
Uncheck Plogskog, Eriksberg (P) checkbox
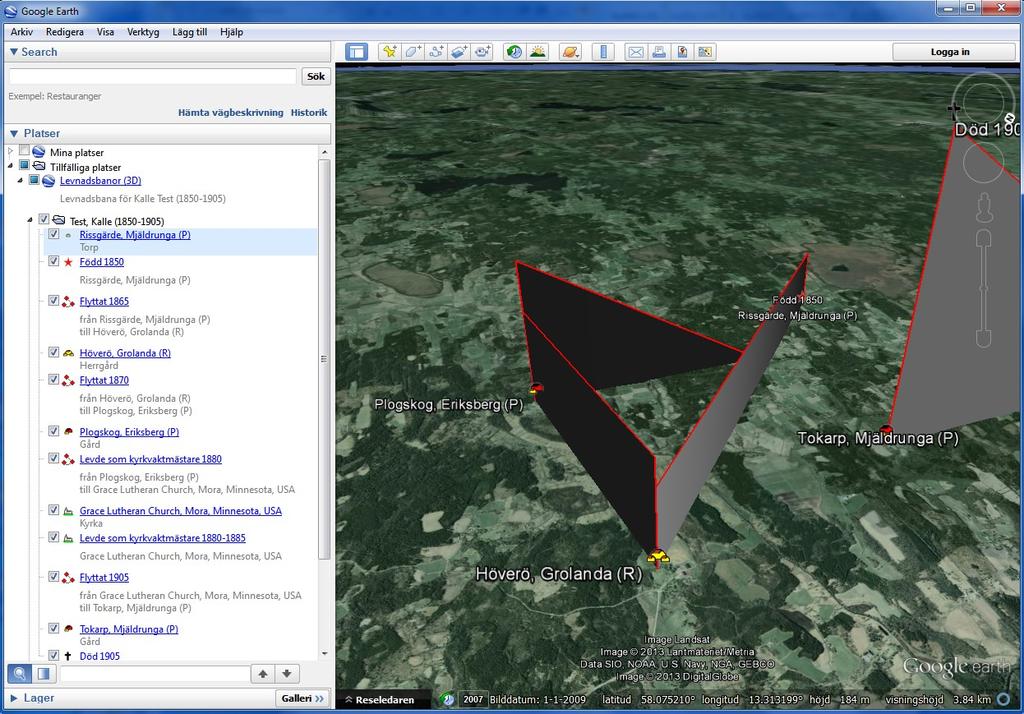tap(54, 431)
